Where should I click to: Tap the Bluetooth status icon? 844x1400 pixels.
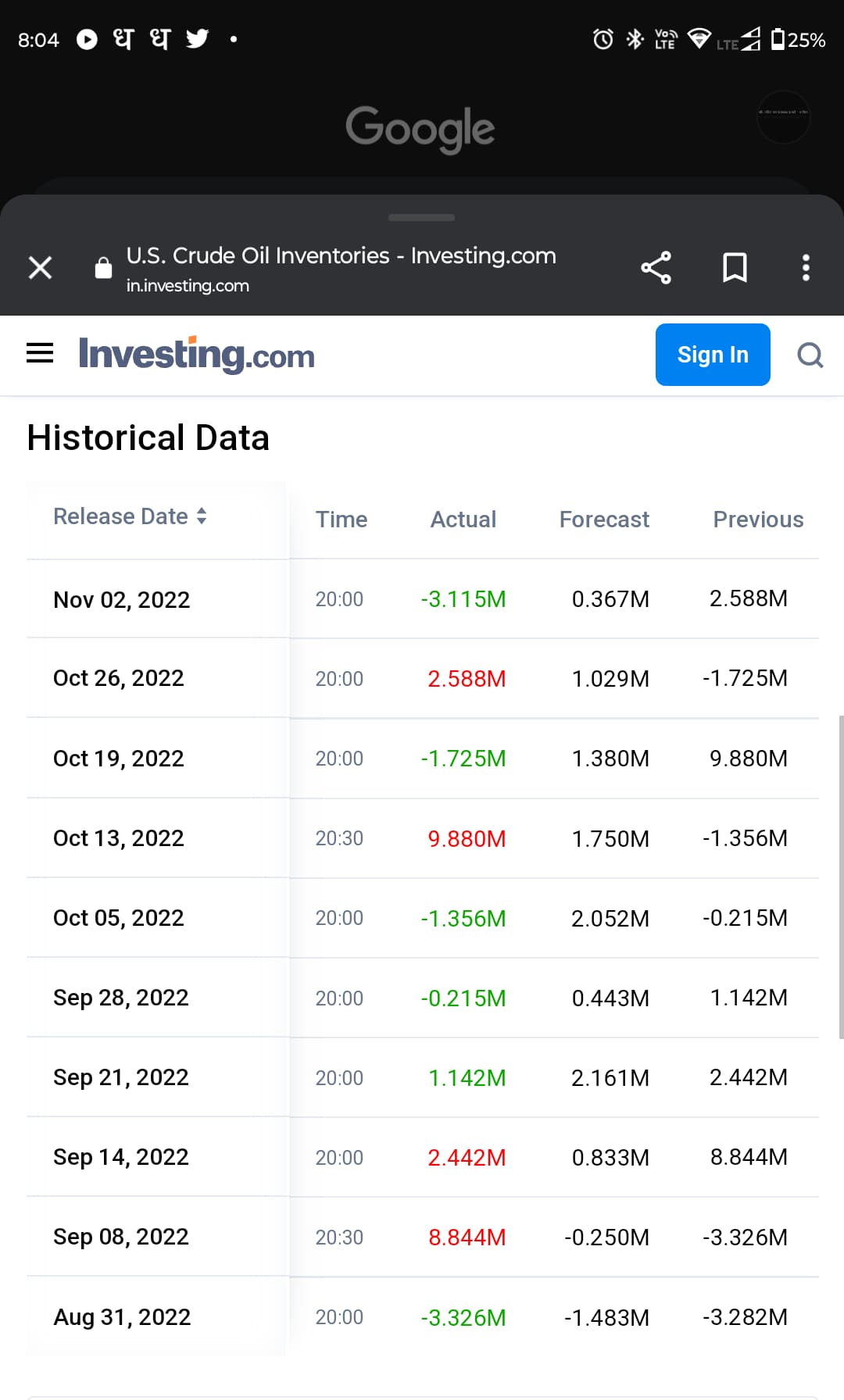(x=635, y=39)
